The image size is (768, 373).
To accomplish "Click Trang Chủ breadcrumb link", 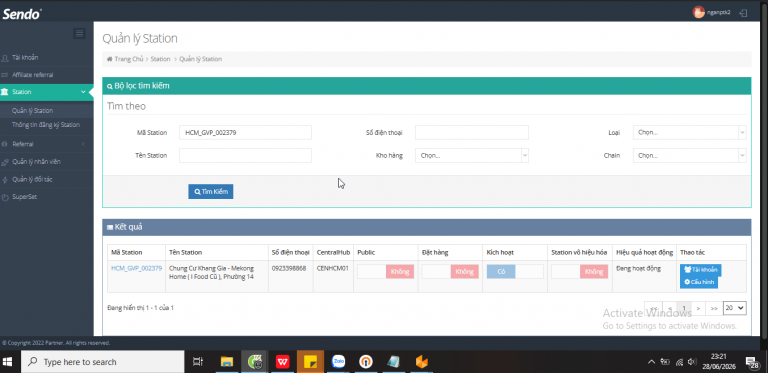I will click(x=129, y=59).
